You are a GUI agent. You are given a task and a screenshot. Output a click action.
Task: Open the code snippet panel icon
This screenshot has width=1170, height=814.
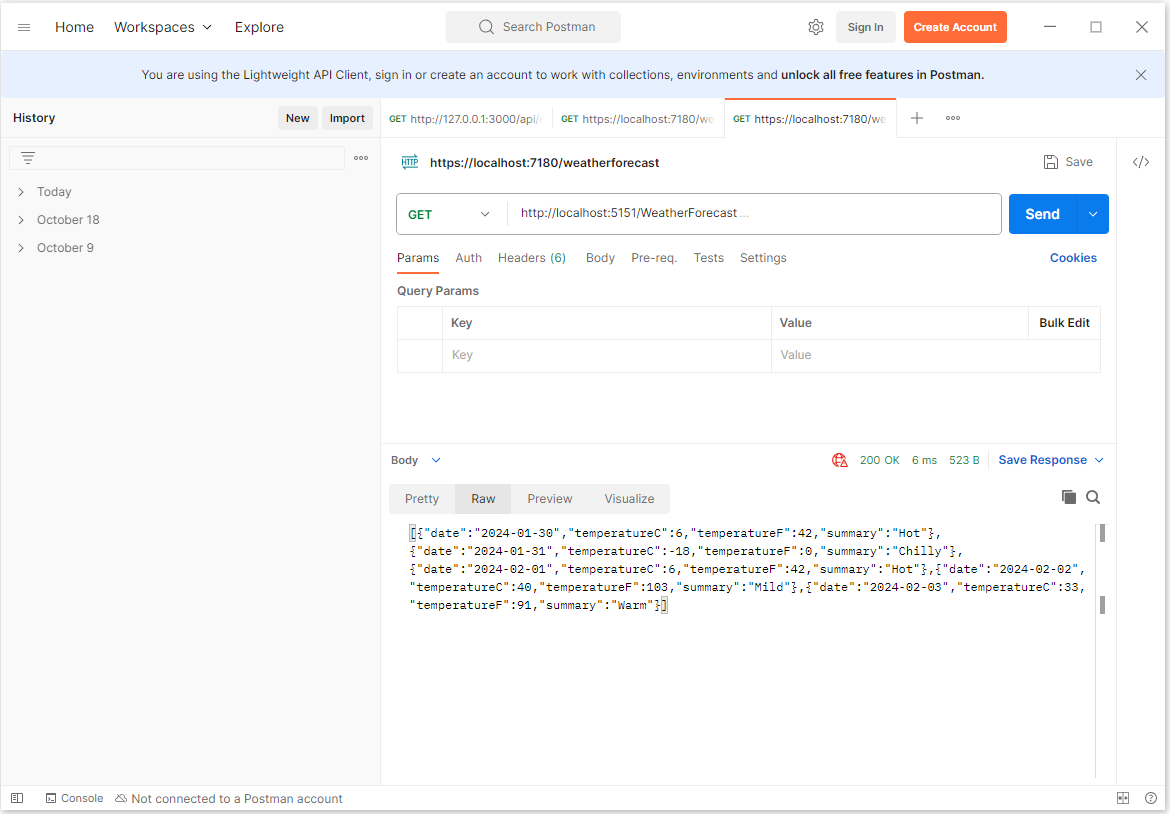1141,162
